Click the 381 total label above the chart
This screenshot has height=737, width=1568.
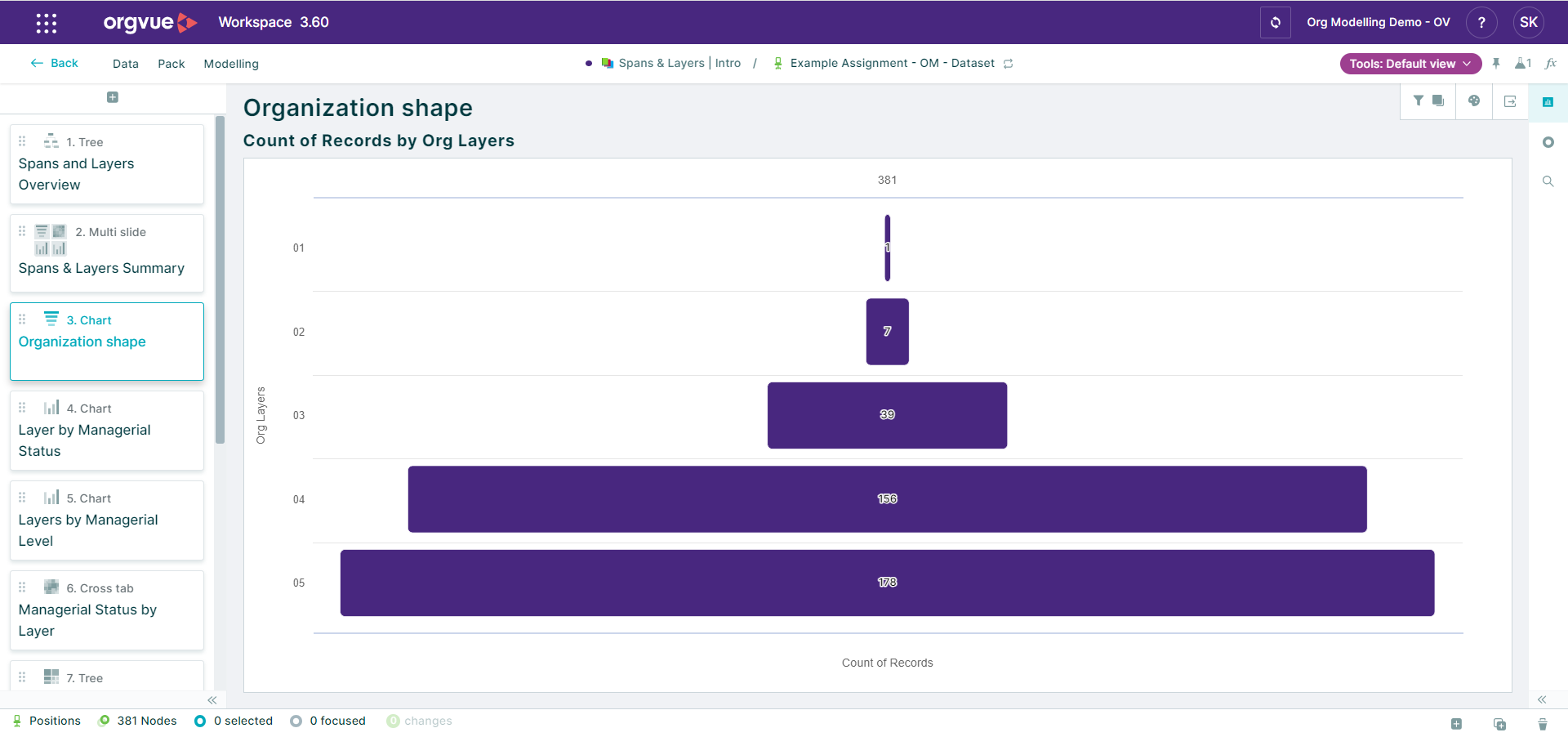click(x=888, y=180)
